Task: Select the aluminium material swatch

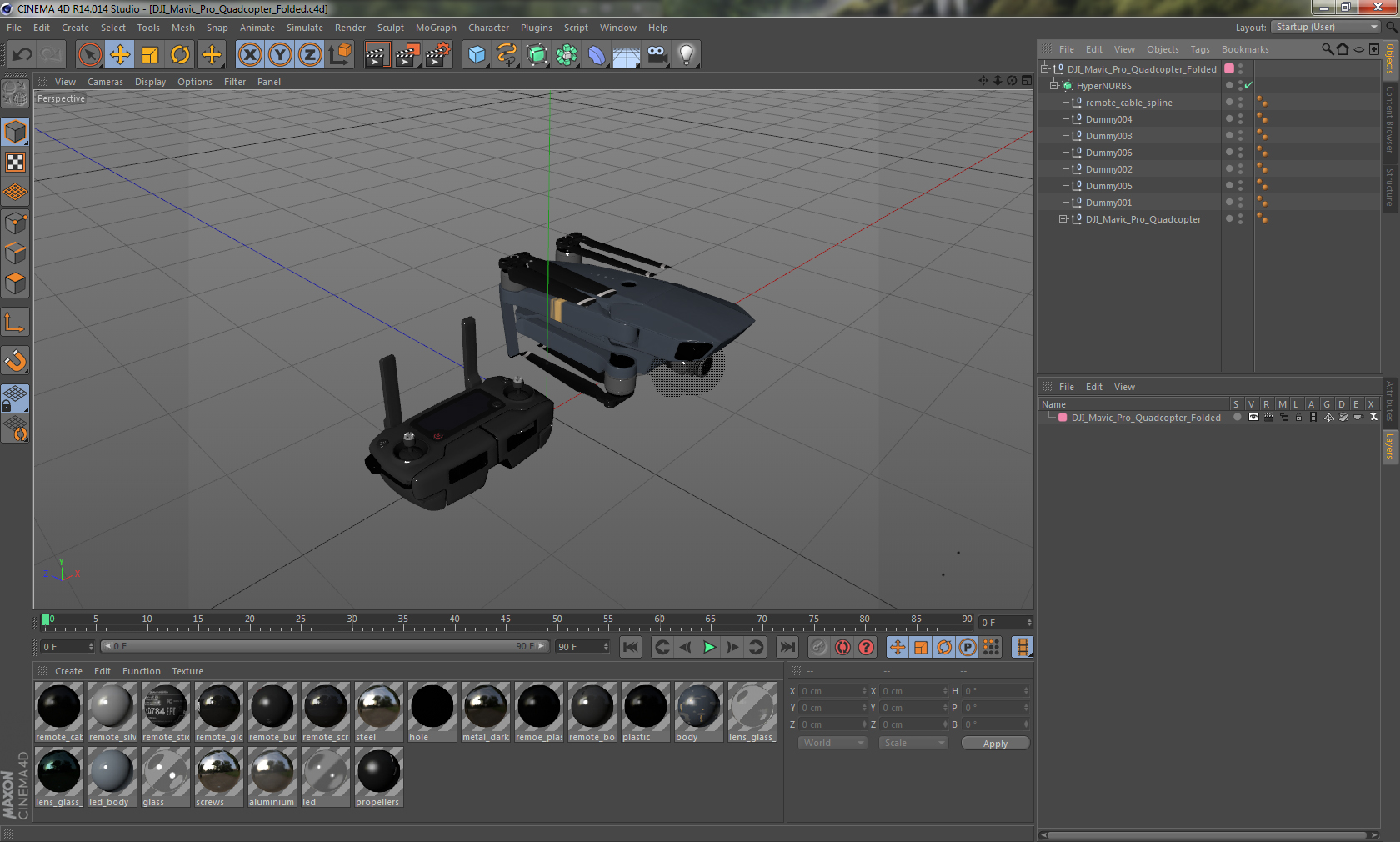Action: (272, 777)
